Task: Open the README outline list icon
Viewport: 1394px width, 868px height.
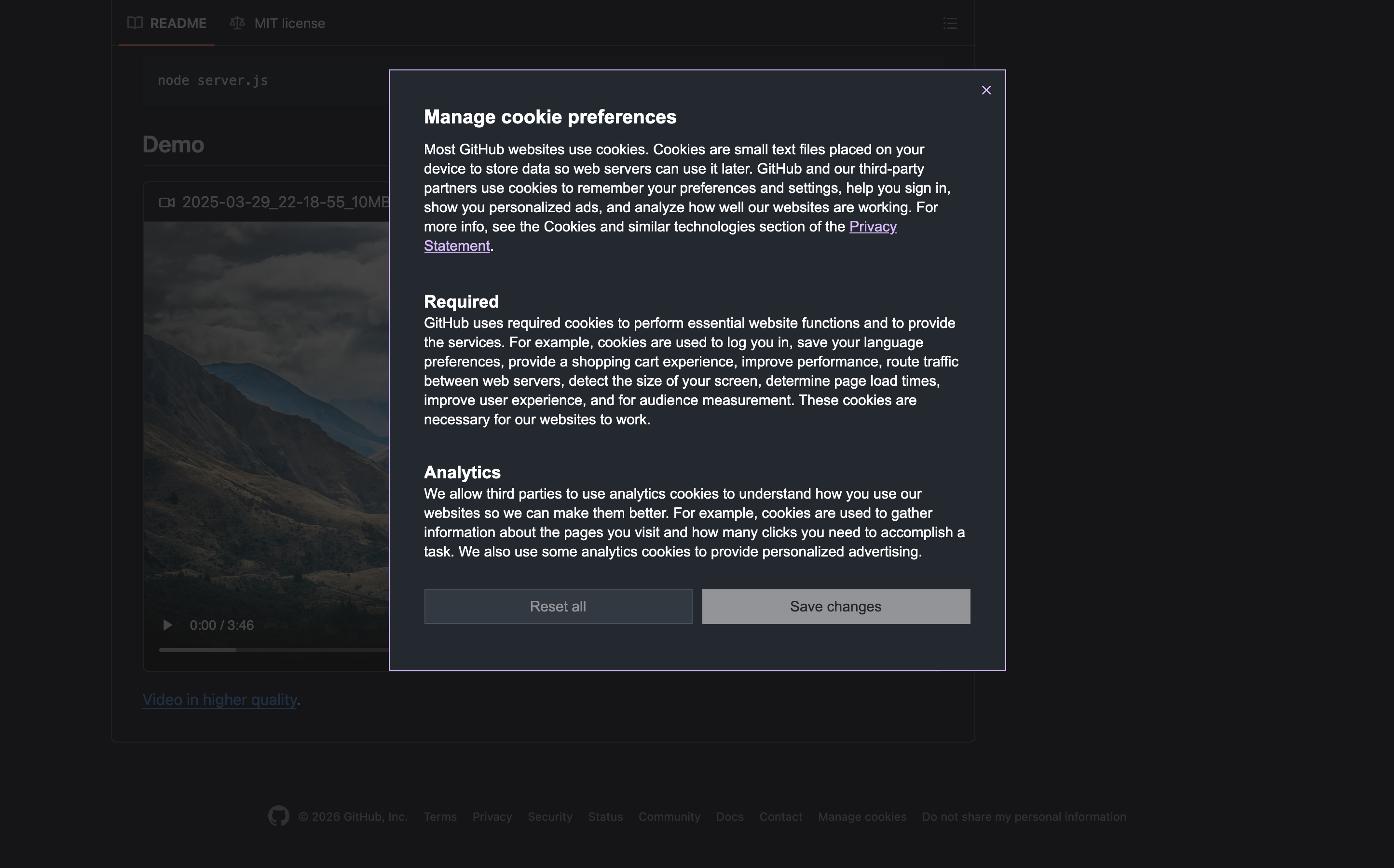Action: click(x=950, y=23)
